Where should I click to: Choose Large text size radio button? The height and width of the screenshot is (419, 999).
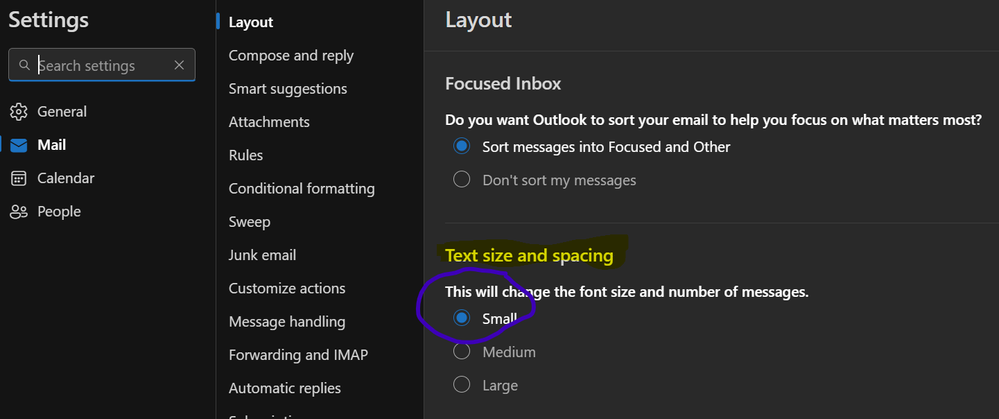pos(462,385)
